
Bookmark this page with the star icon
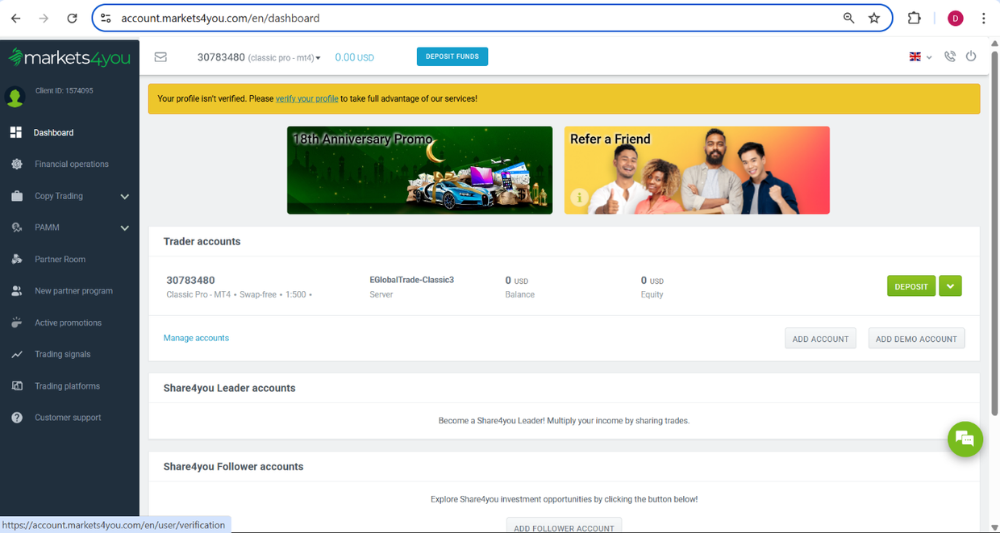tap(874, 18)
